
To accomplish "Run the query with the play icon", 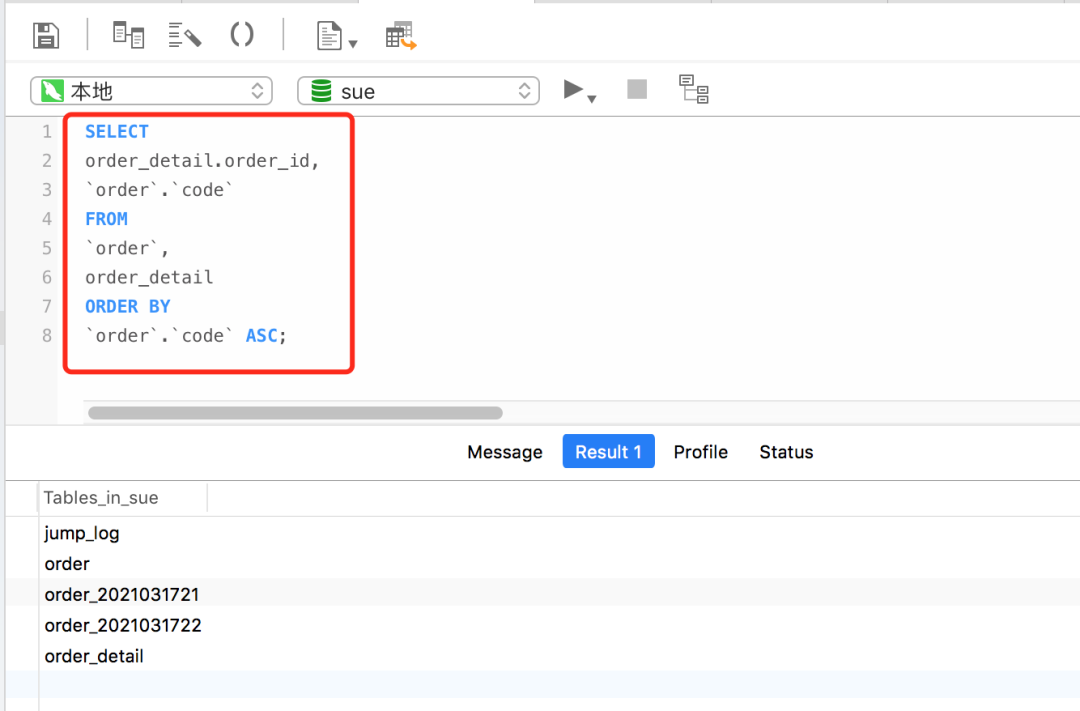I will [x=573, y=89].
